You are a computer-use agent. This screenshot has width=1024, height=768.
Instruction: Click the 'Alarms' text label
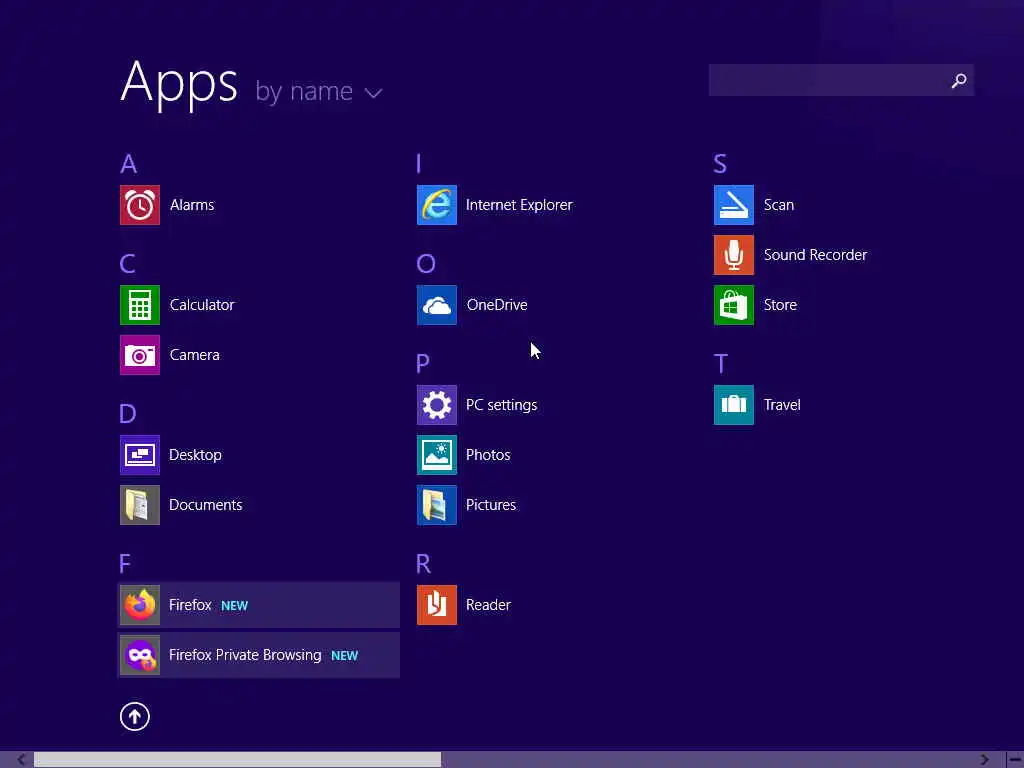[x=192, y=205]
